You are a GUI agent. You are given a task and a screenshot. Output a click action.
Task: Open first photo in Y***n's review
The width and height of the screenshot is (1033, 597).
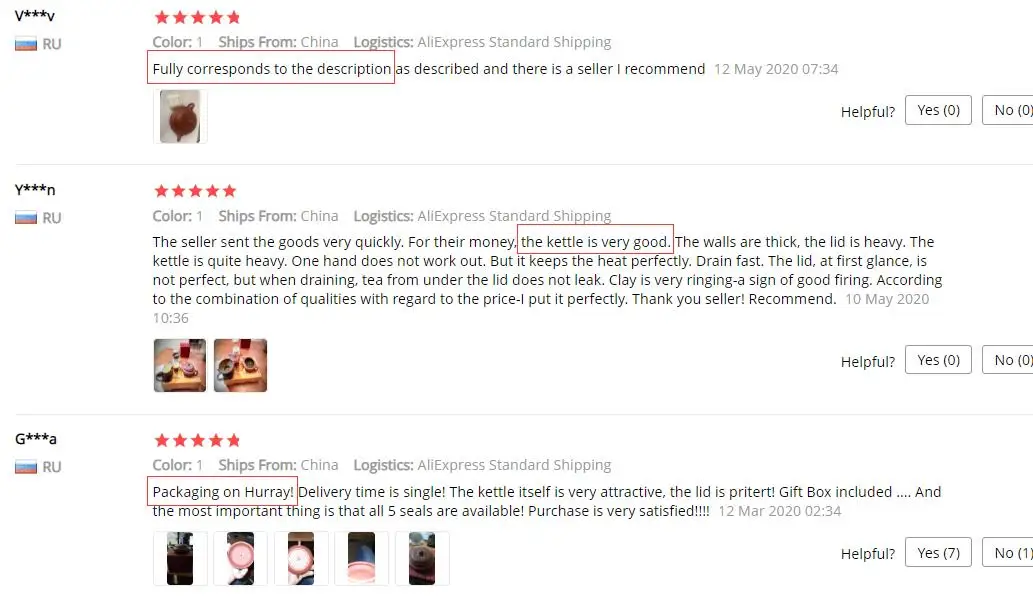pos(180,365)
